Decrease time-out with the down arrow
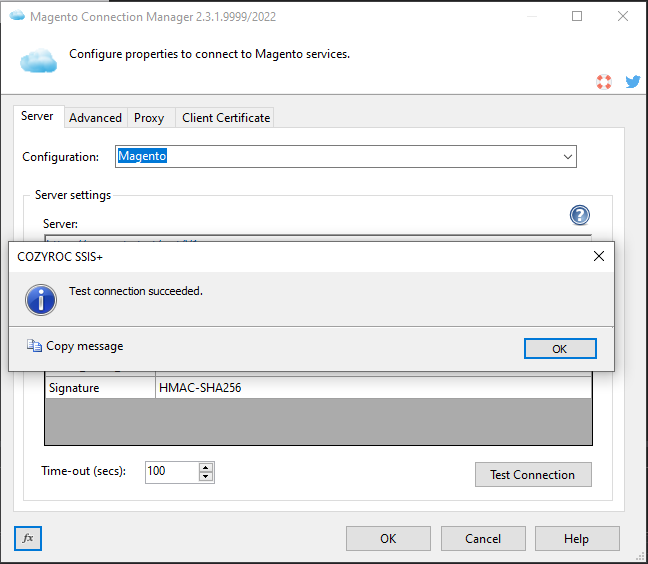 coord(206,477)
